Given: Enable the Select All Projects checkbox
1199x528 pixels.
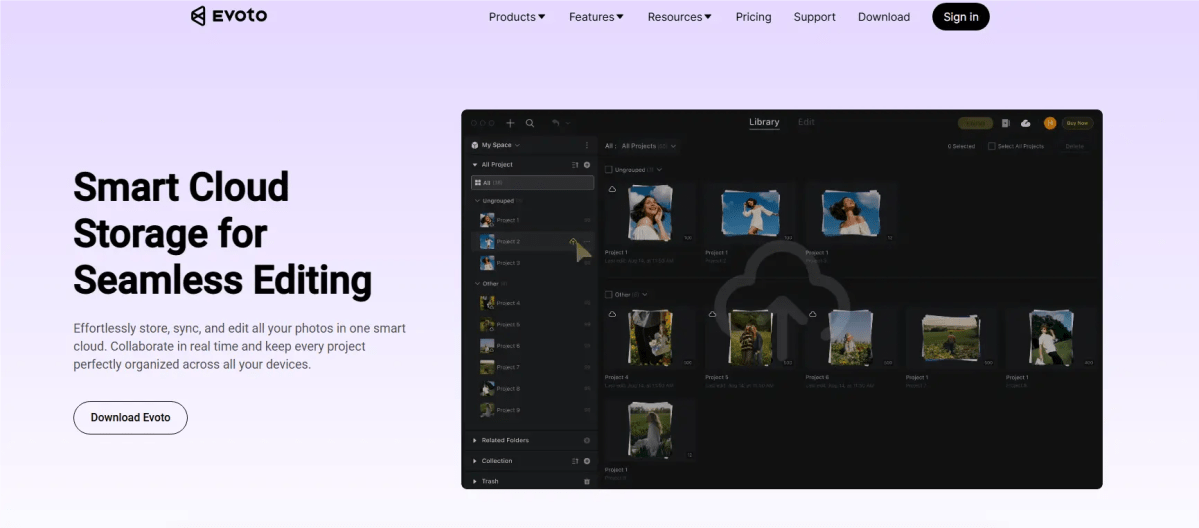Looking at the screenshot, I should pyautogui.click(x=992, y=146).
